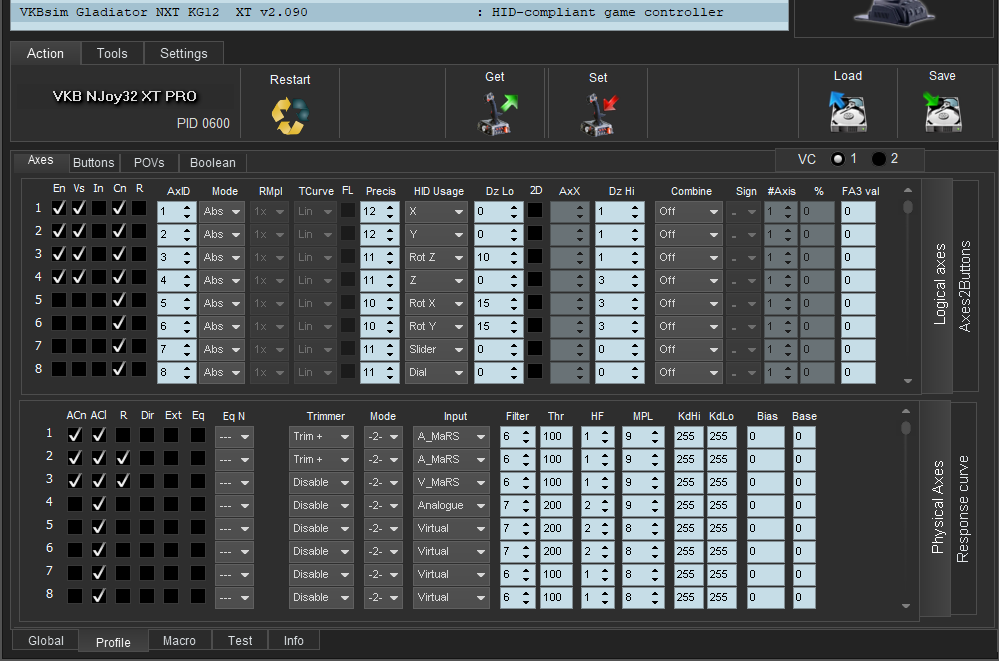Open the Settings tab

[x=183, y=54]
